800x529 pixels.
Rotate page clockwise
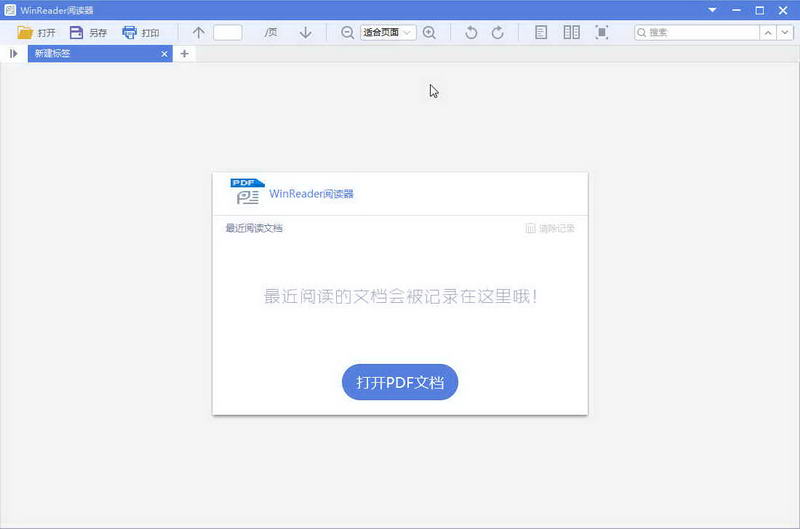pyautogui.click(x=498, y=32)
